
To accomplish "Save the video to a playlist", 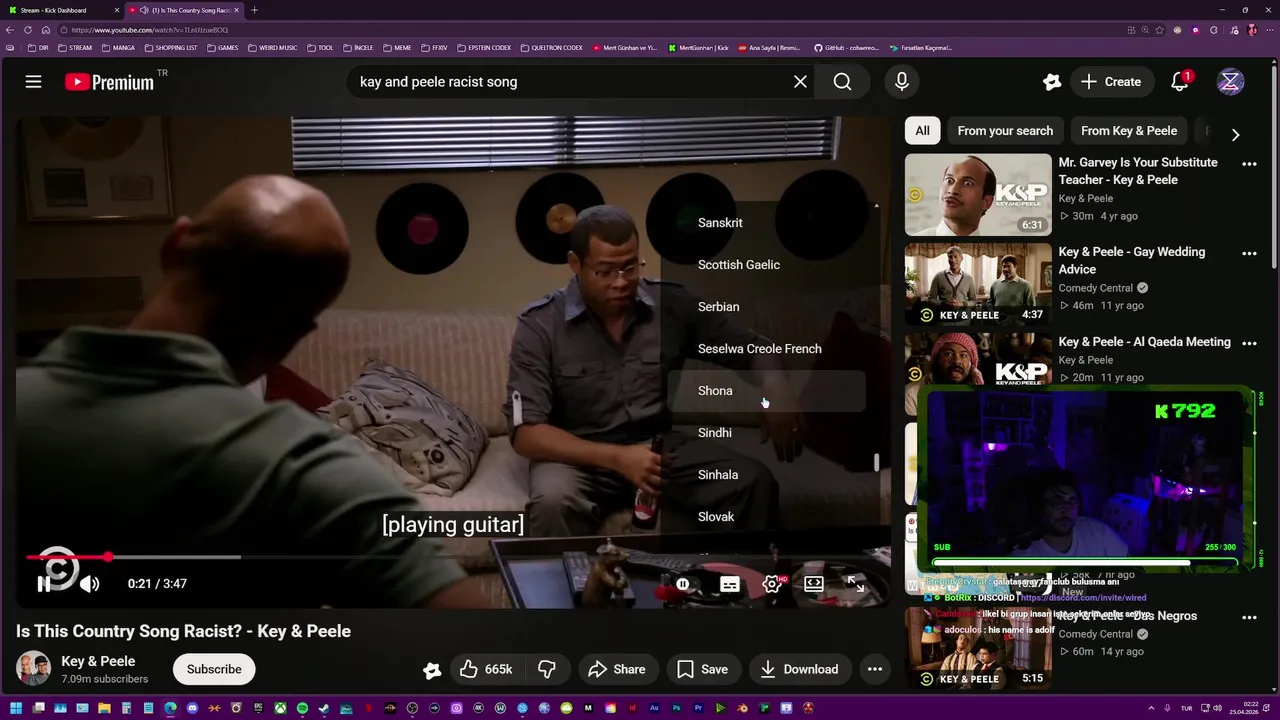I will (702, 669).
